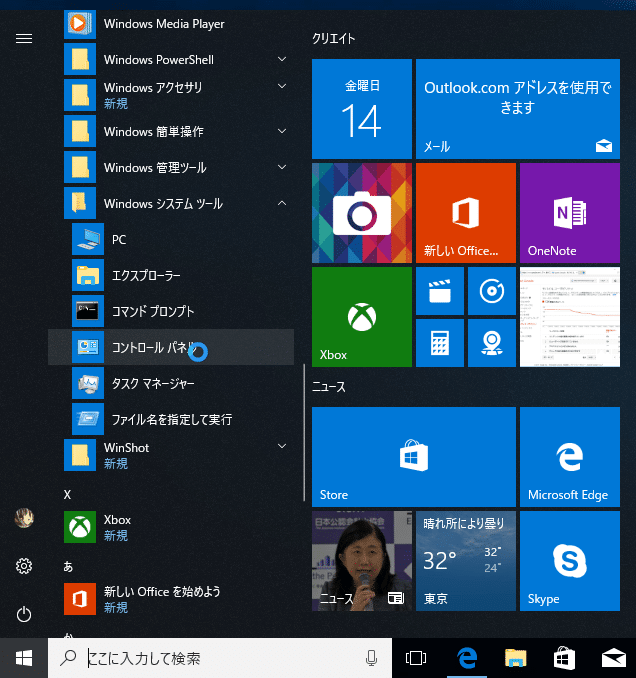
Task: Click the app list scrollbar
Action: [x=304, y=432]
